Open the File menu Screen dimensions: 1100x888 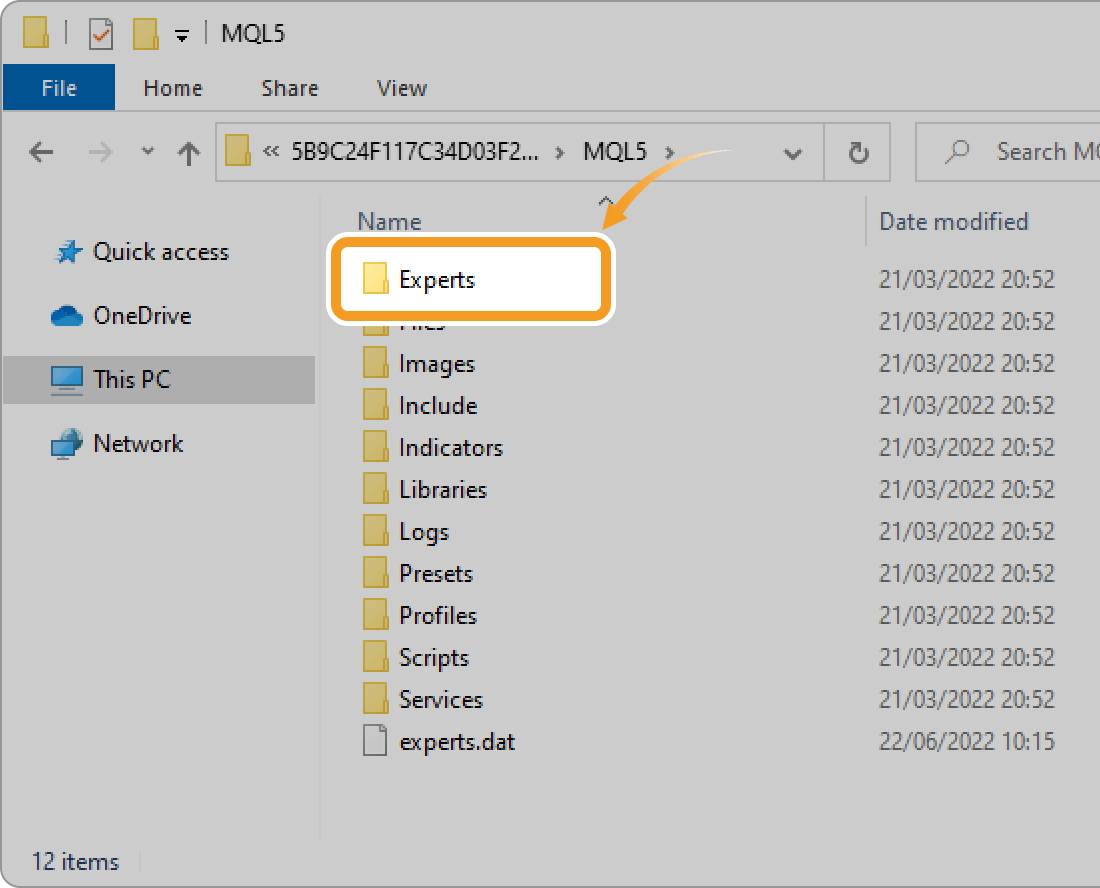click(59, 88)
